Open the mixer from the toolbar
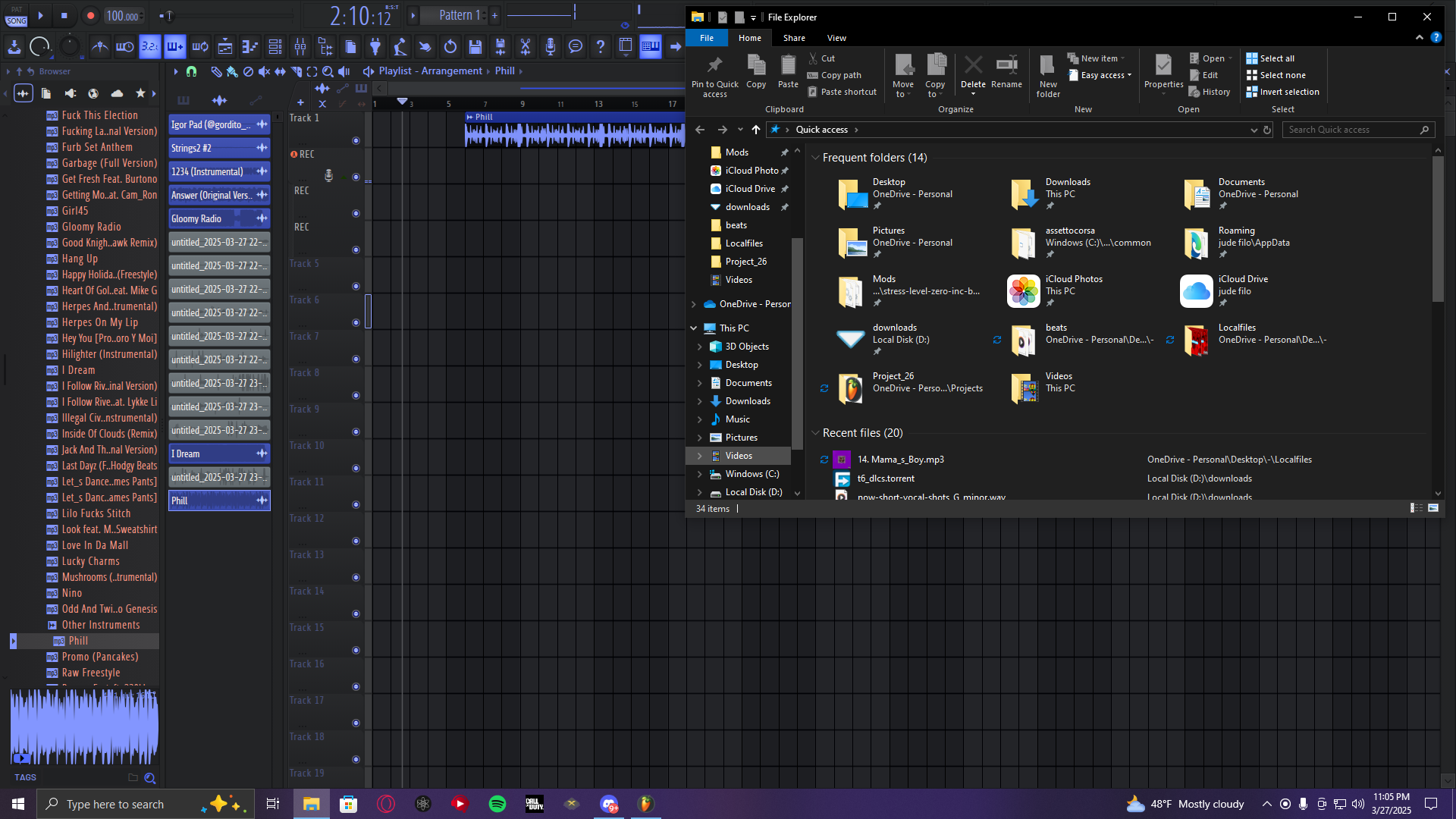The width and height of the screenshot is (1456, 819). coord(300,47)
